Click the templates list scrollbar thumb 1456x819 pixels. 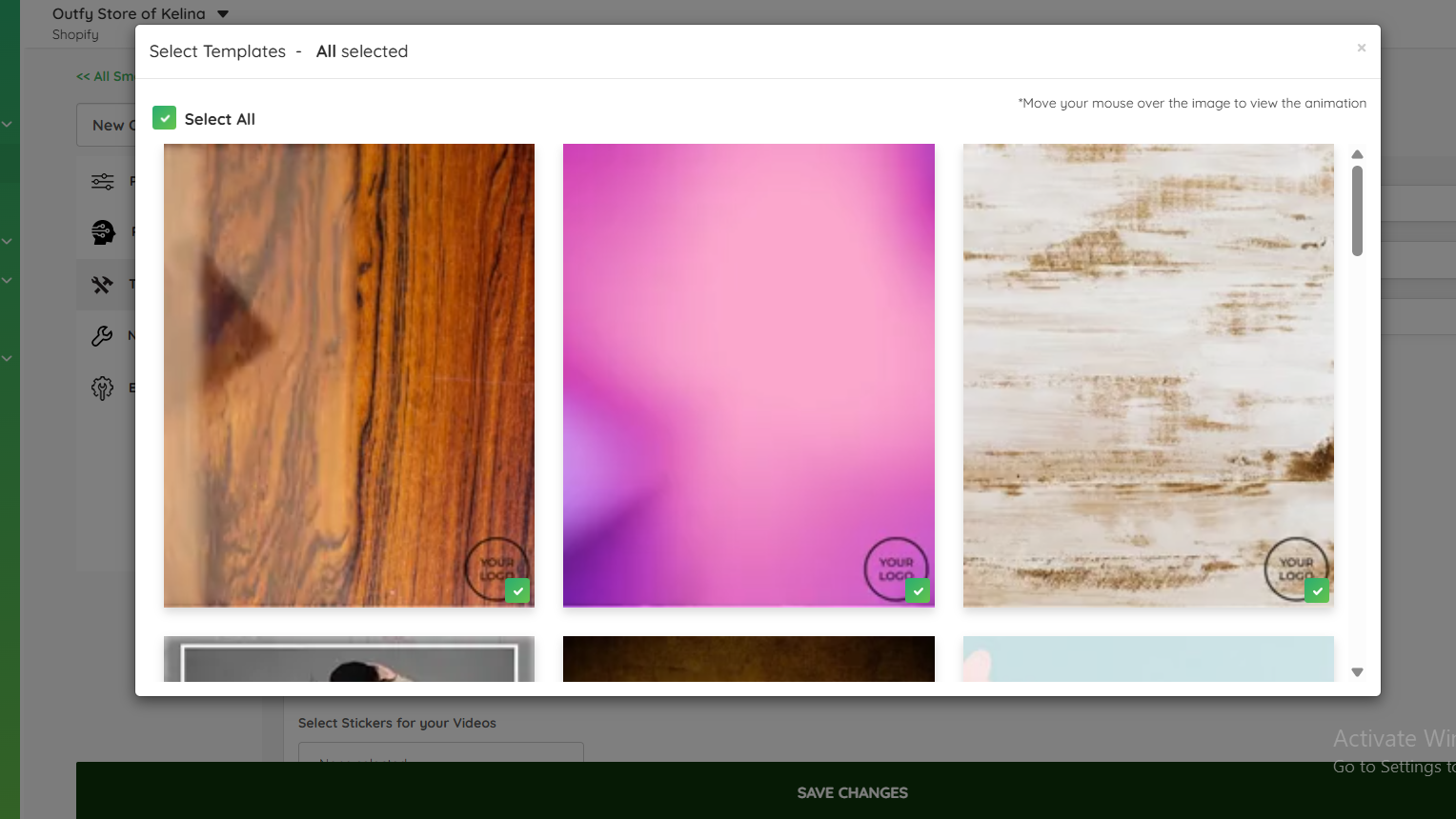point(1357,210)
